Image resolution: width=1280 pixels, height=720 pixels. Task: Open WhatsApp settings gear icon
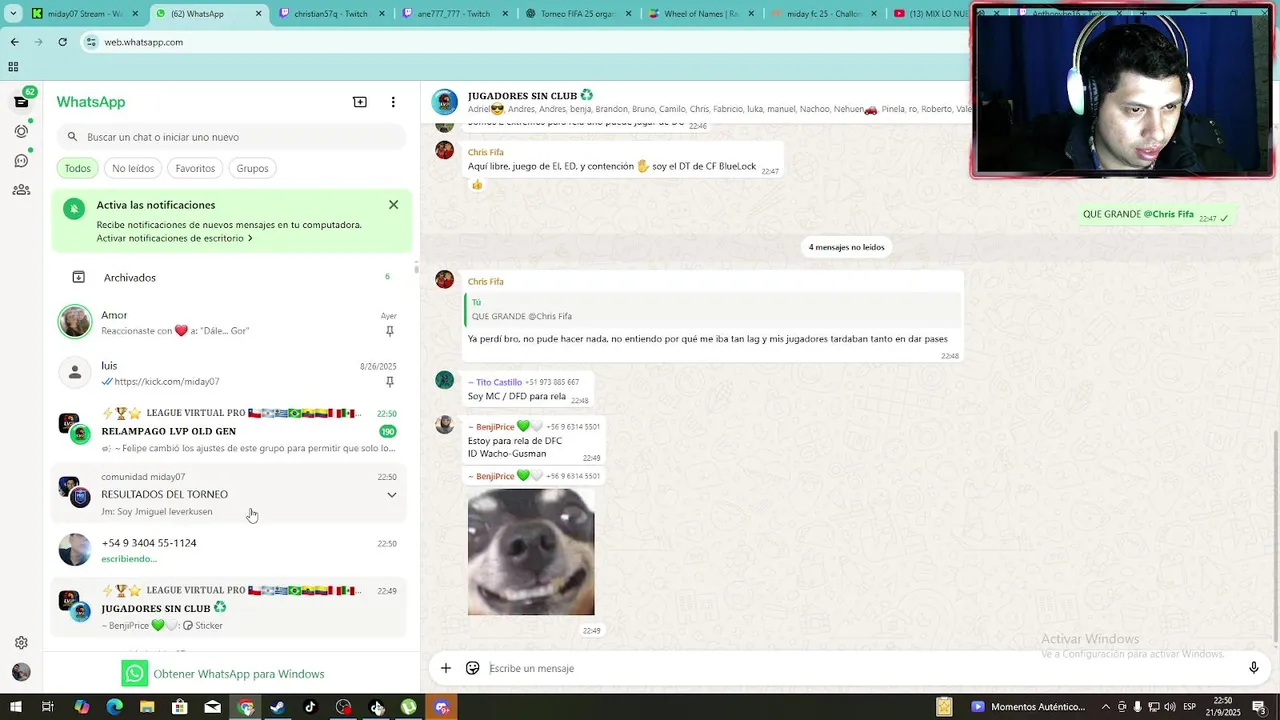tap(21, 643)
